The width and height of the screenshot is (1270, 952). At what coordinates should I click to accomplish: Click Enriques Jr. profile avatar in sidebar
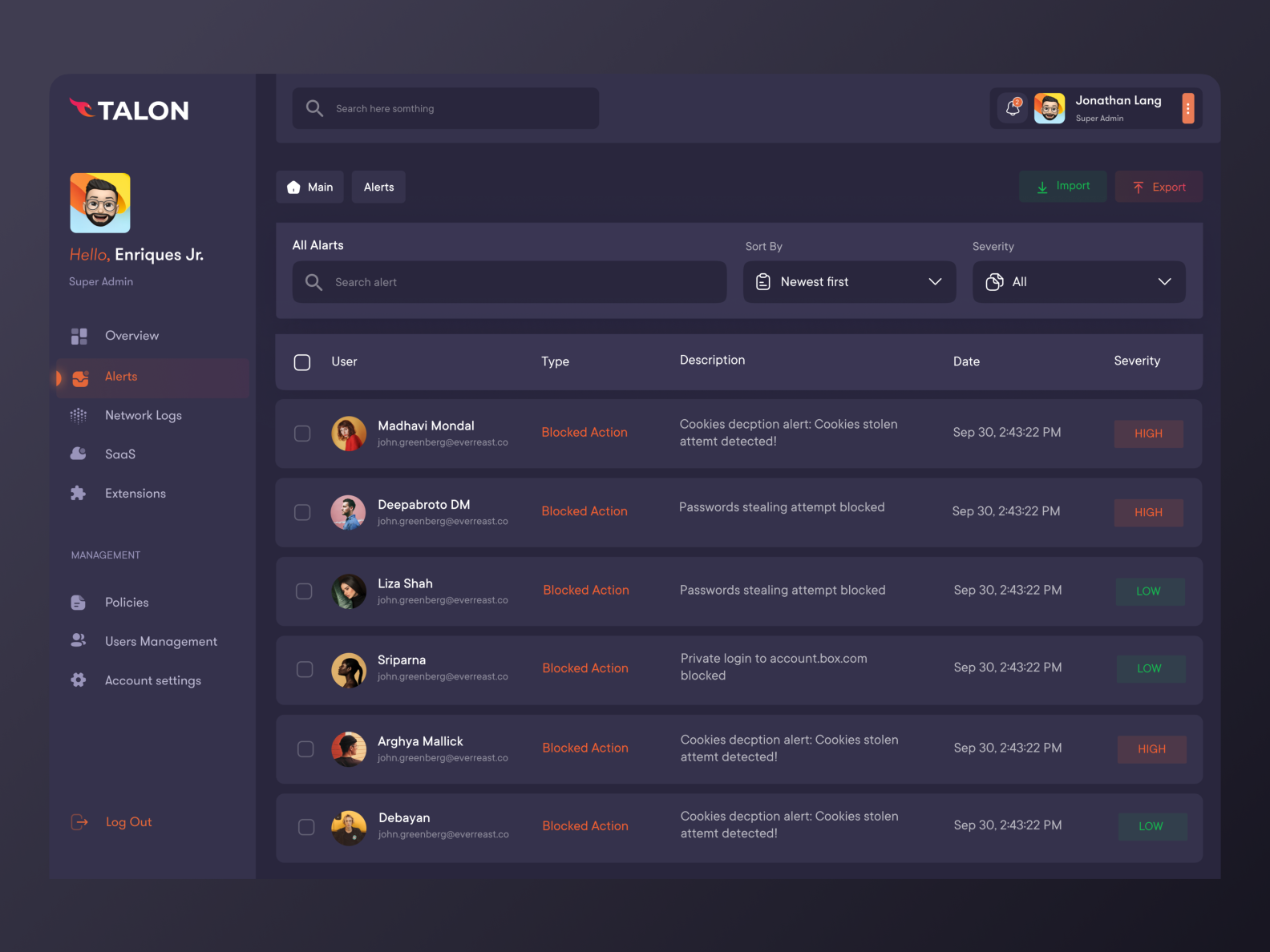click(100, 203)
